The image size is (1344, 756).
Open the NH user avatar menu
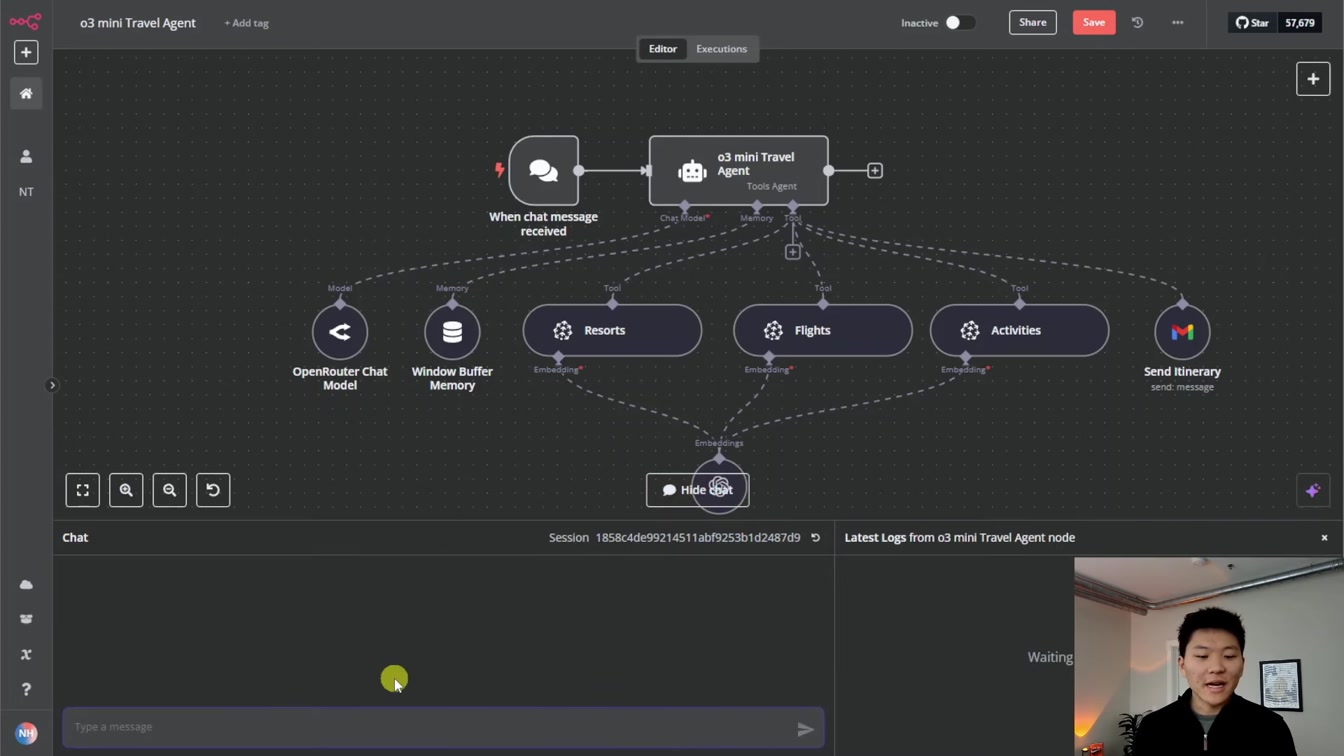pos(26,733)
